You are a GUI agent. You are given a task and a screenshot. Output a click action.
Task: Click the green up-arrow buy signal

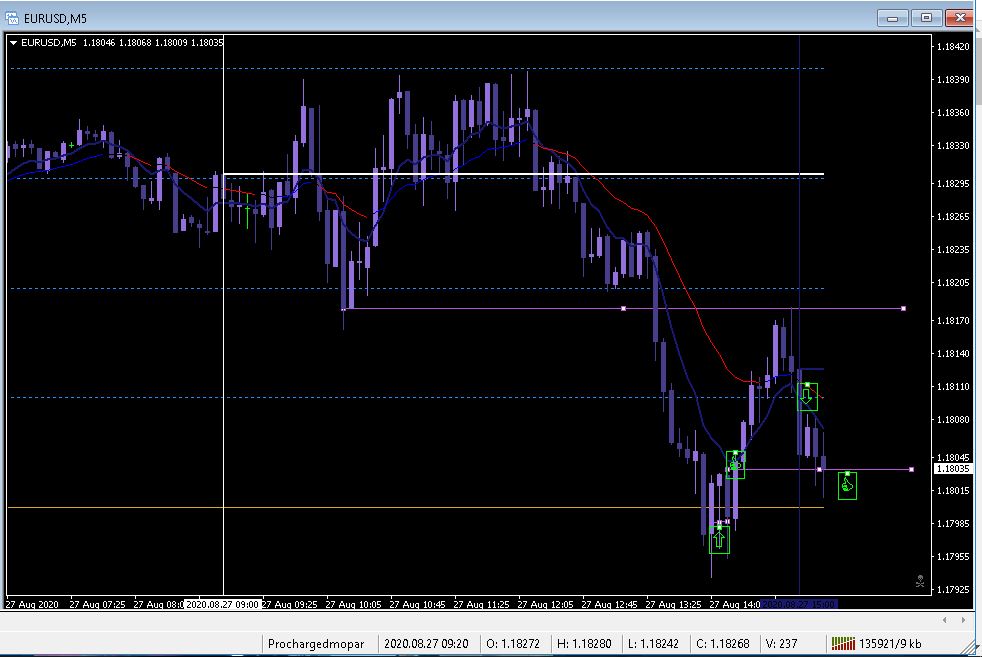pyautogui.click(x=719, y=540)
